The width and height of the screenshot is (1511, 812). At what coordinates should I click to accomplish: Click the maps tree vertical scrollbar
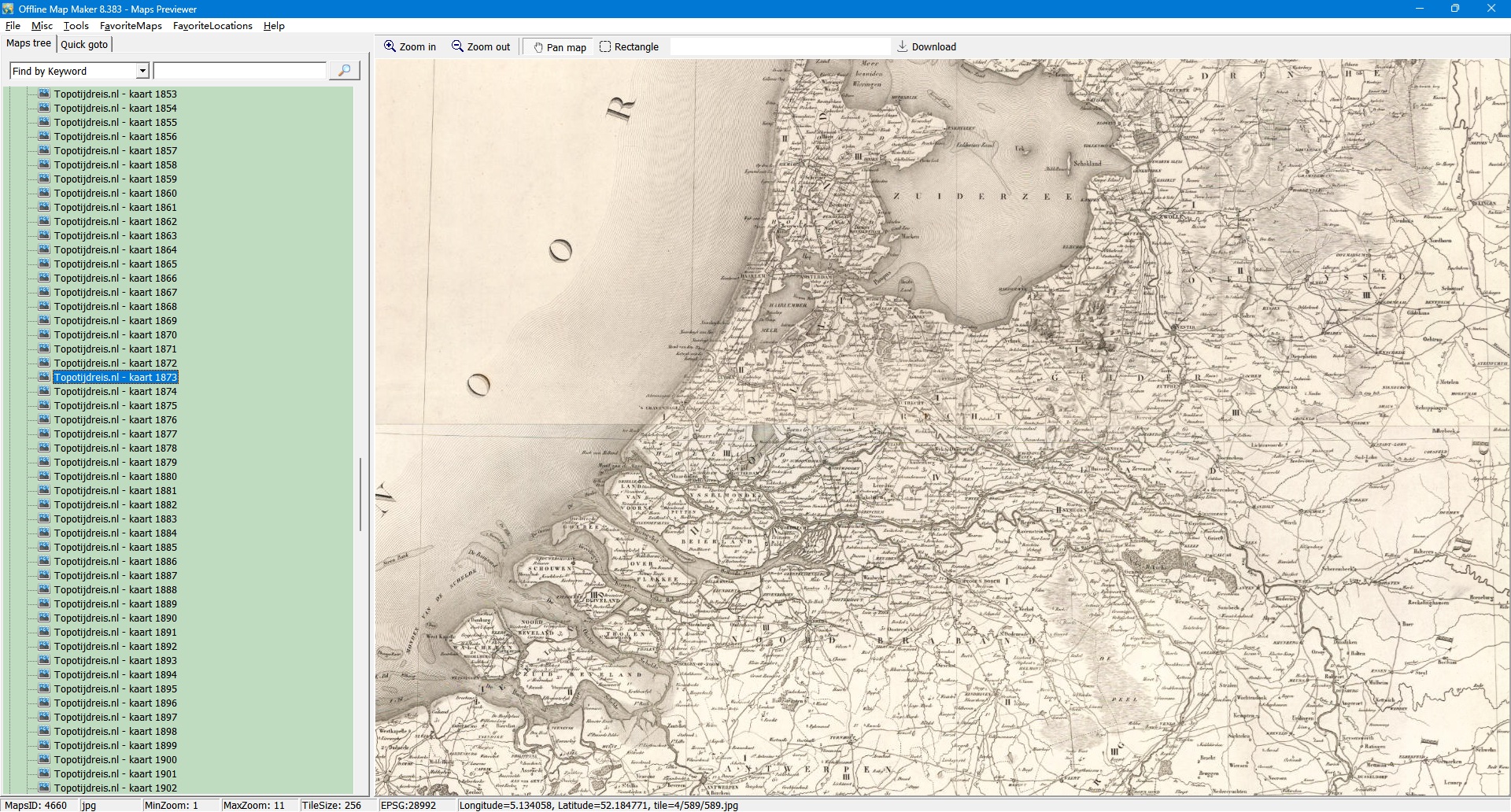tap(360, 494)
